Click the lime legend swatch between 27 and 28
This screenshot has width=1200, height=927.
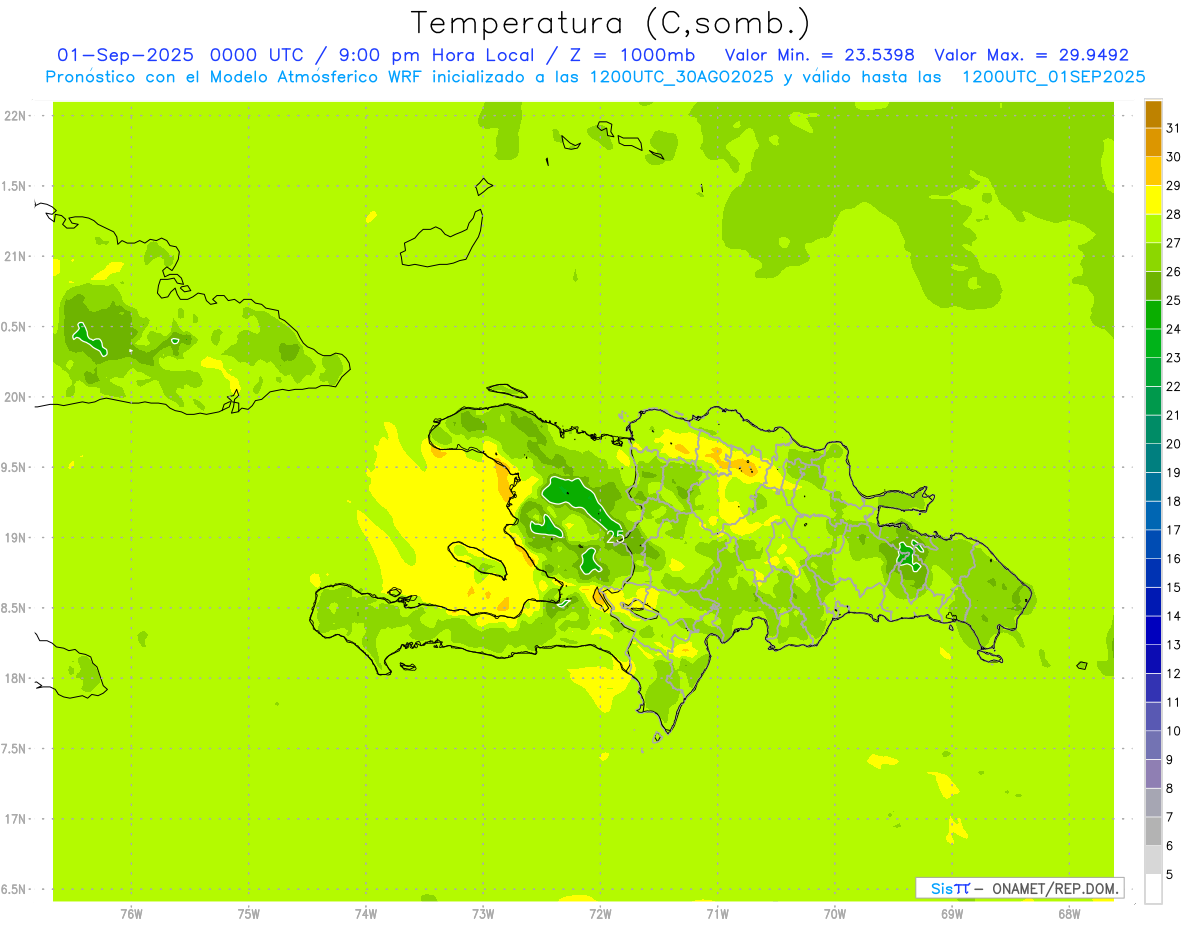[x=1153, y=229]
